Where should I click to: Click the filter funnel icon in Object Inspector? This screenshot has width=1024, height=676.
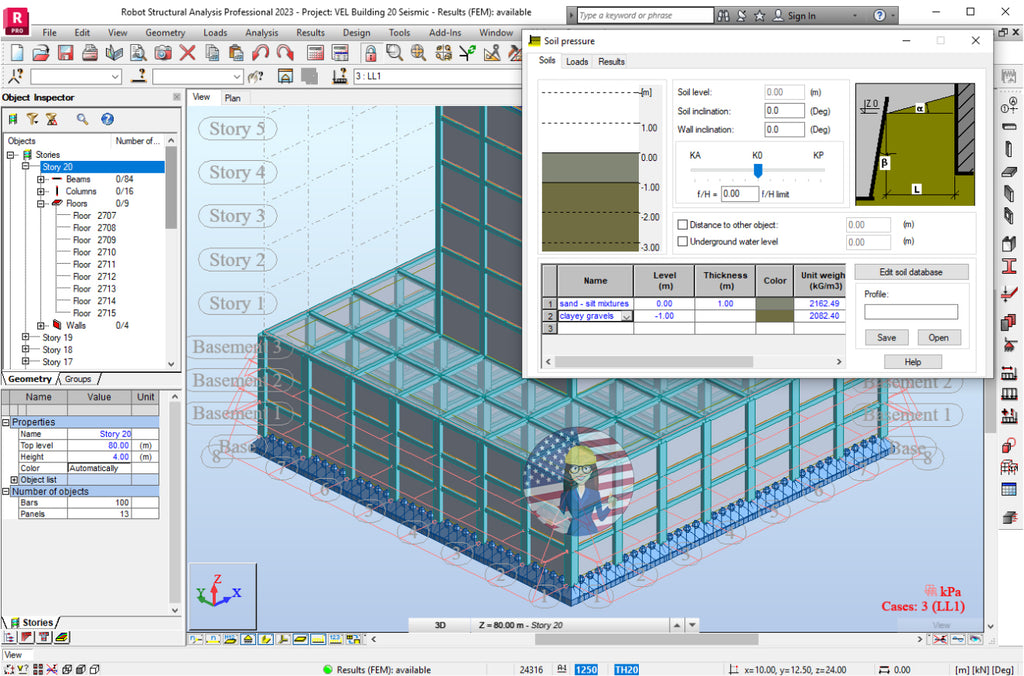[x=33, y=118]
